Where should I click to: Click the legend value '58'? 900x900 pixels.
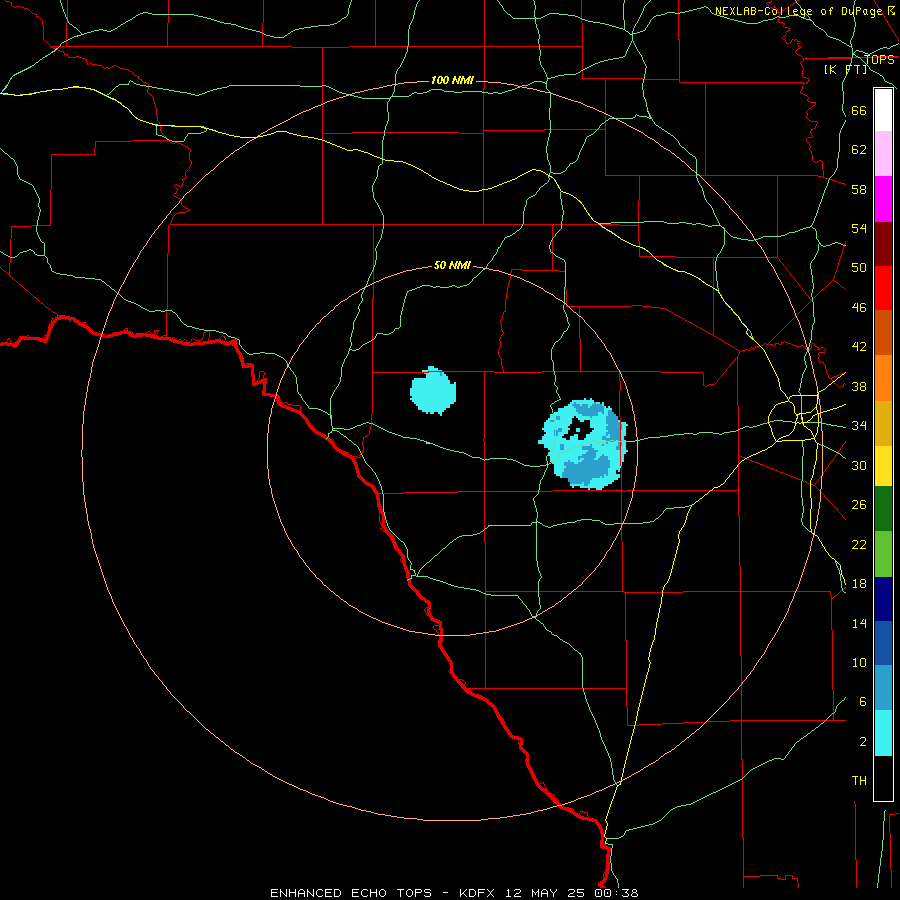(x=859, y=189)
